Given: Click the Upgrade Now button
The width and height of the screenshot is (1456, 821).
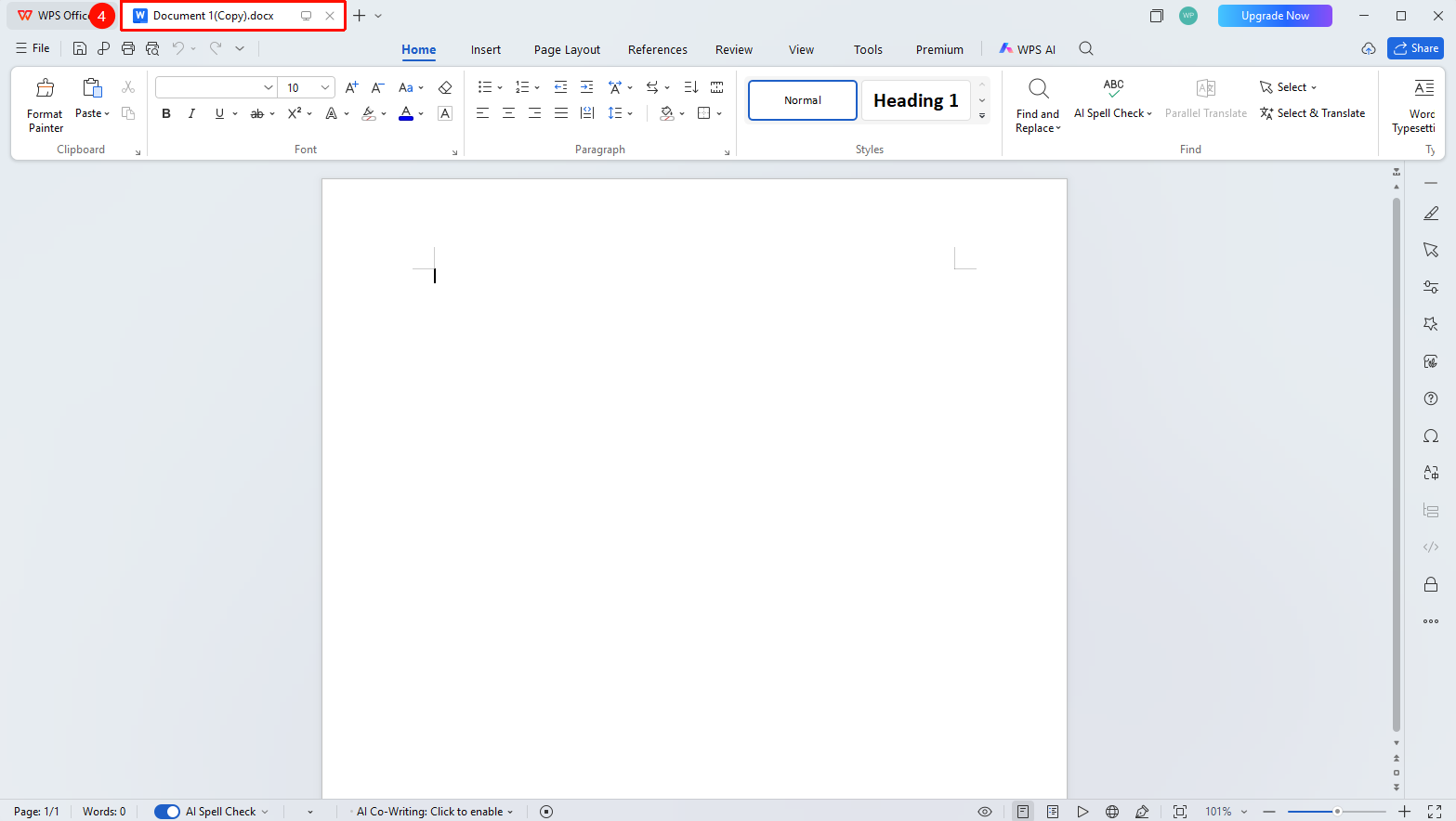Looking at the screenshot, I should click(1275, 16).
